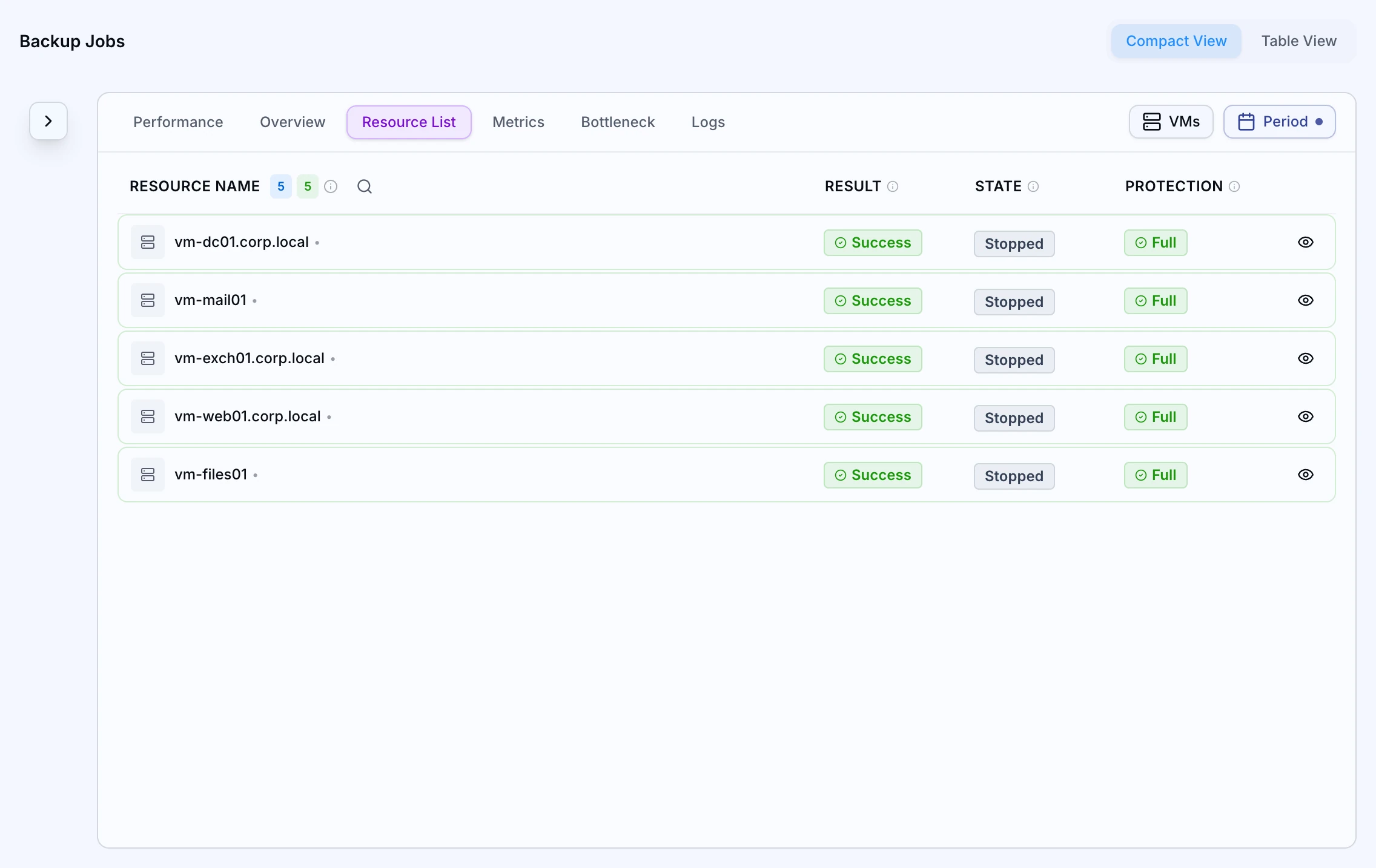
Task: Click the STATE column header
Action: click(x=998, y=186)
